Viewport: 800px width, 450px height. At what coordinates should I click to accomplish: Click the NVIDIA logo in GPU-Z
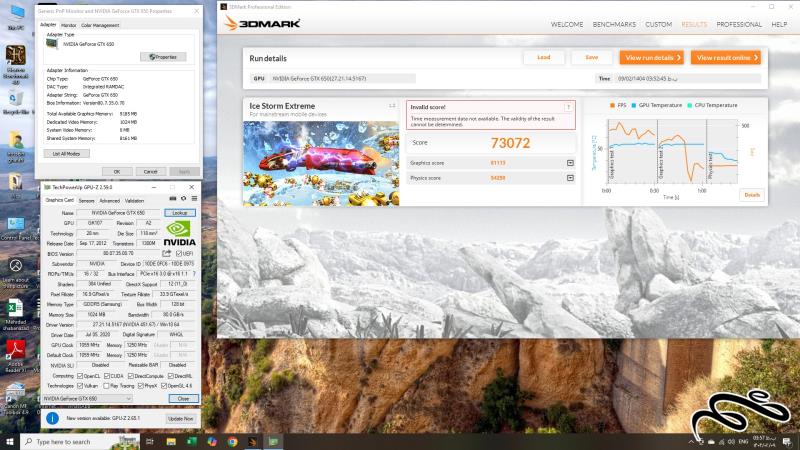[x=179, y=234]
